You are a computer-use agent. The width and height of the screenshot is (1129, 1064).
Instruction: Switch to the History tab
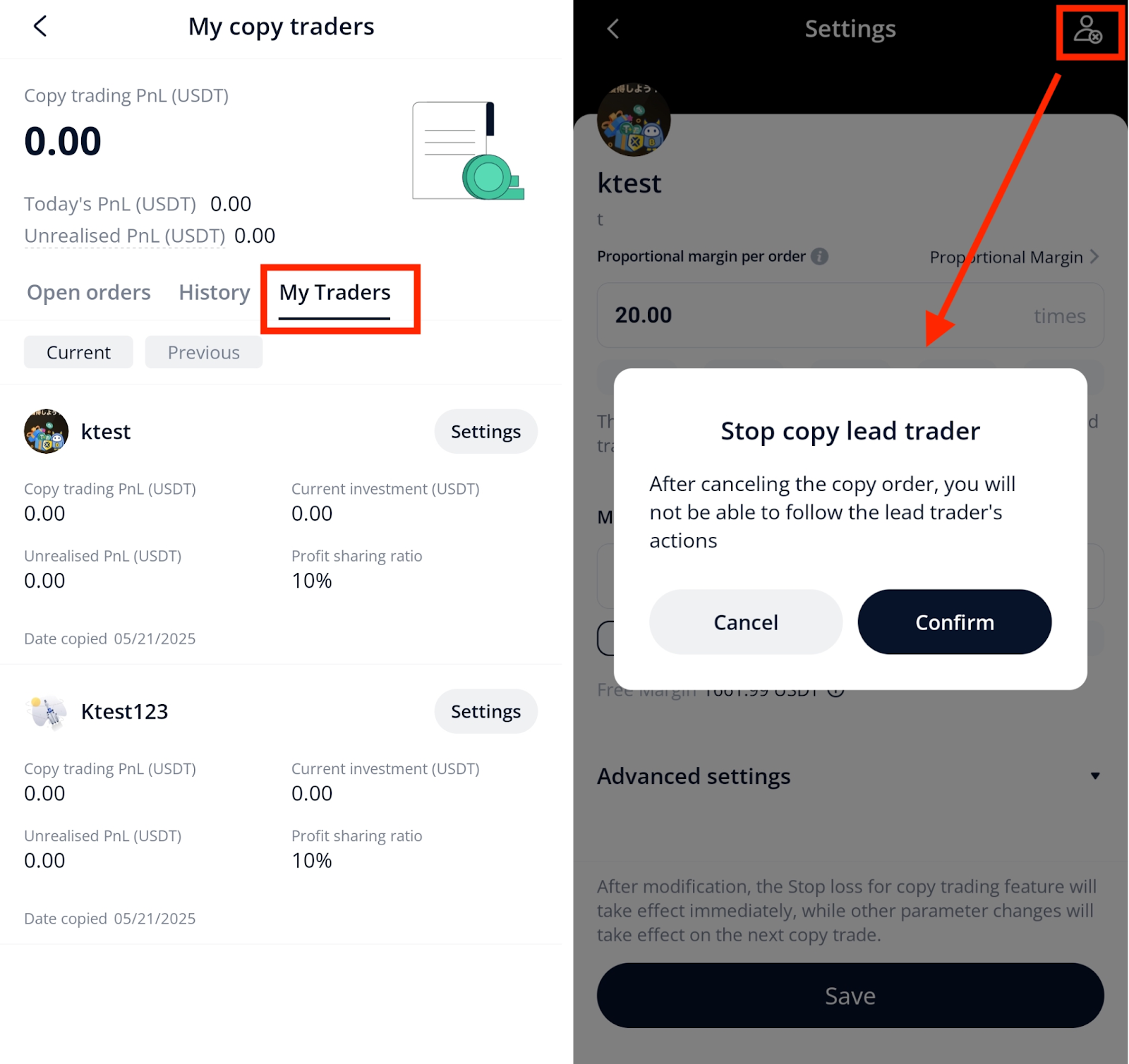[215, 292]
